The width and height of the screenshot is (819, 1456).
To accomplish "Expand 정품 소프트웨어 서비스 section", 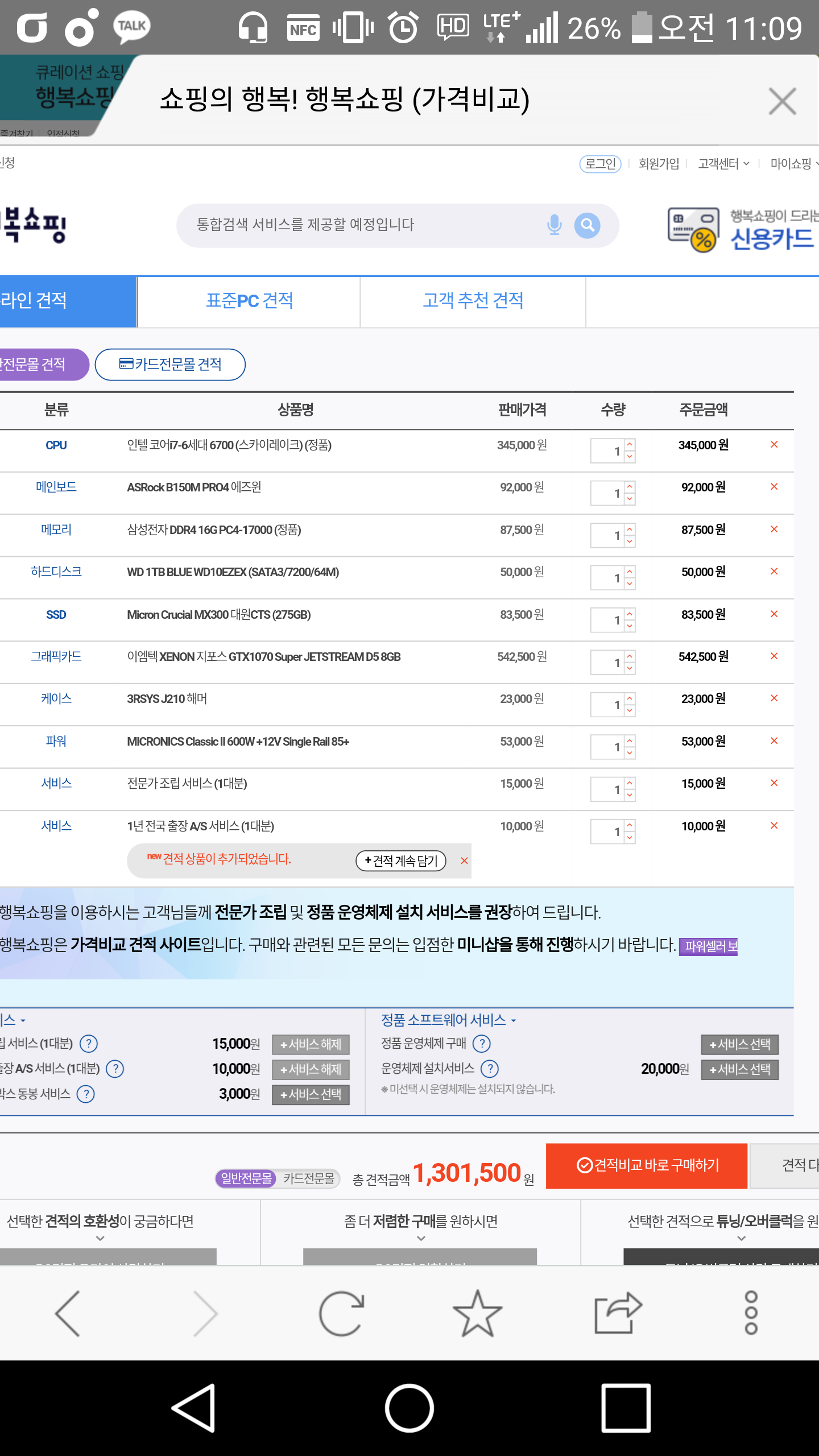I will 448,1020.
